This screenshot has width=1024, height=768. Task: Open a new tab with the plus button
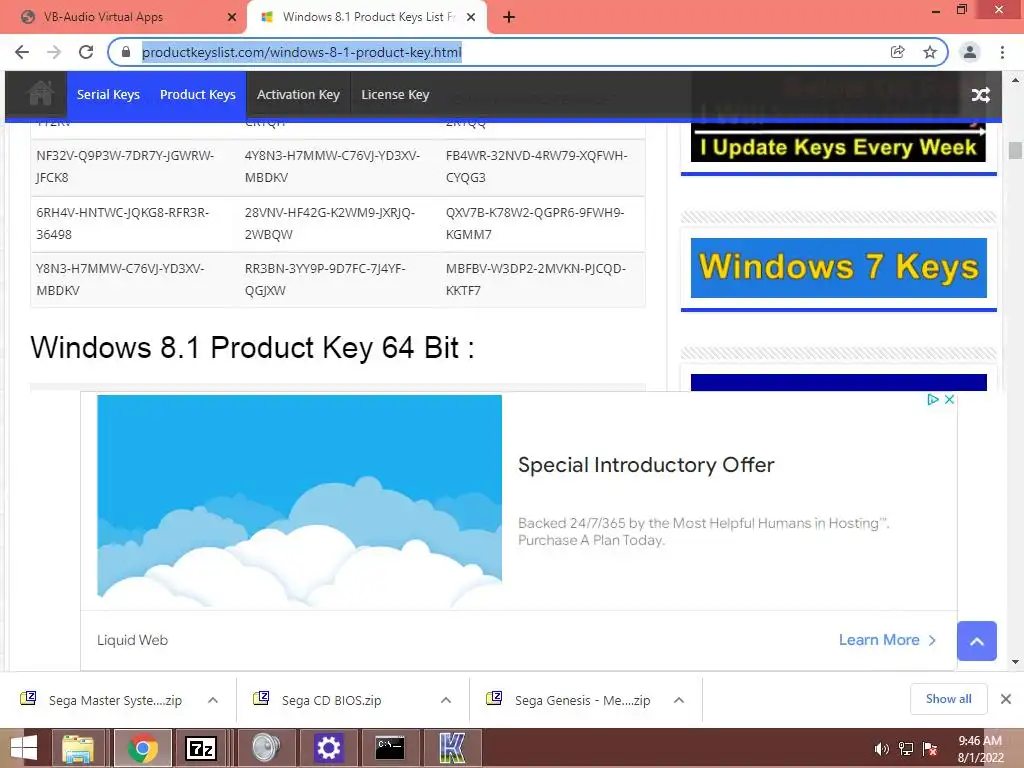click(509, 17)
